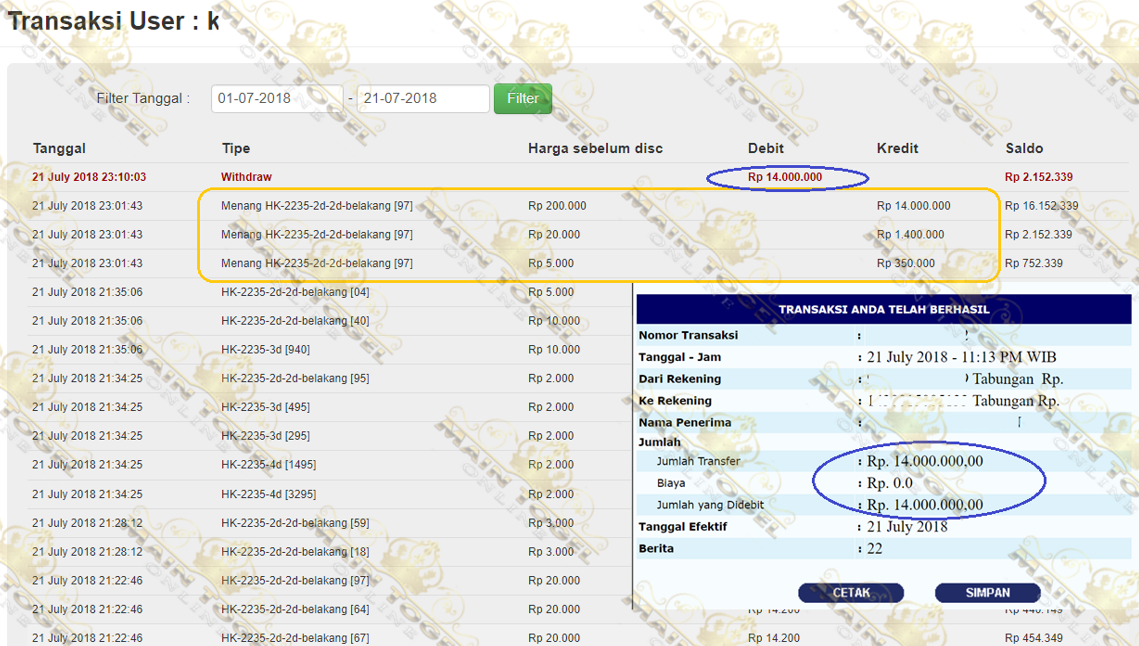The width and height of the screenshot is (1139, 646).
Task: Click the saldo value Rp 16.152.339
Action: [1041, 206]
